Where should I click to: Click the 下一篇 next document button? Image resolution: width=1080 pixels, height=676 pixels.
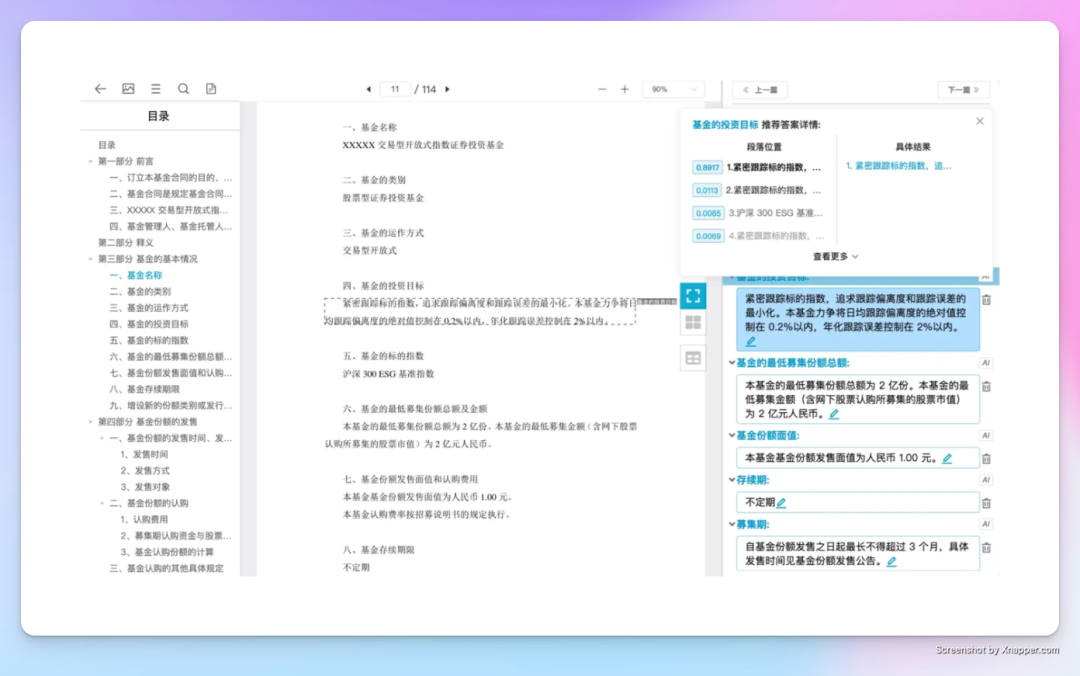[x=963, y=90]
